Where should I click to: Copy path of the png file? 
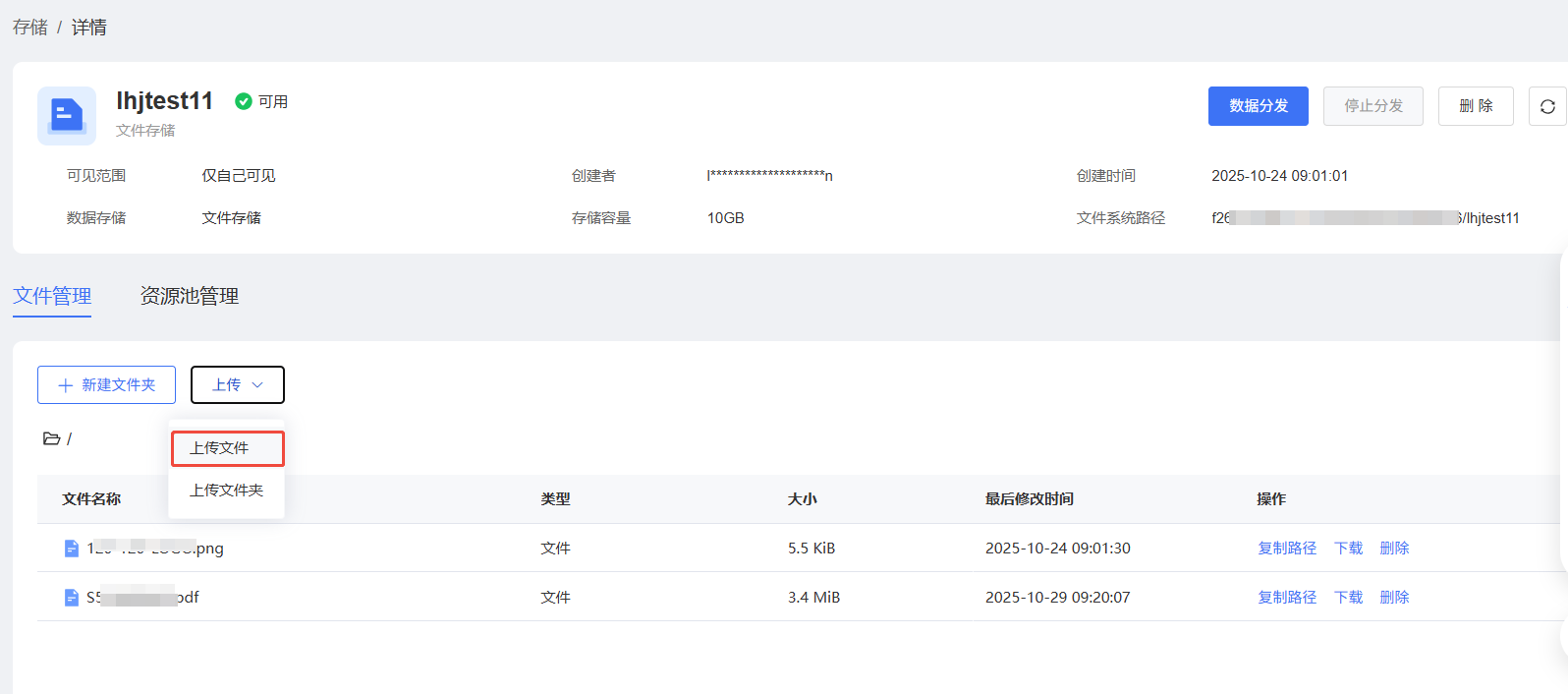pyautogui.click(x=1287, y=549)
